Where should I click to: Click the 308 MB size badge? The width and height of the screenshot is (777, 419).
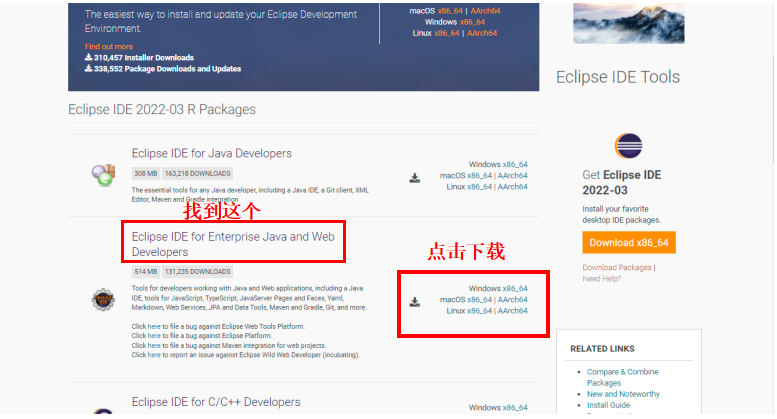point(146,174)
